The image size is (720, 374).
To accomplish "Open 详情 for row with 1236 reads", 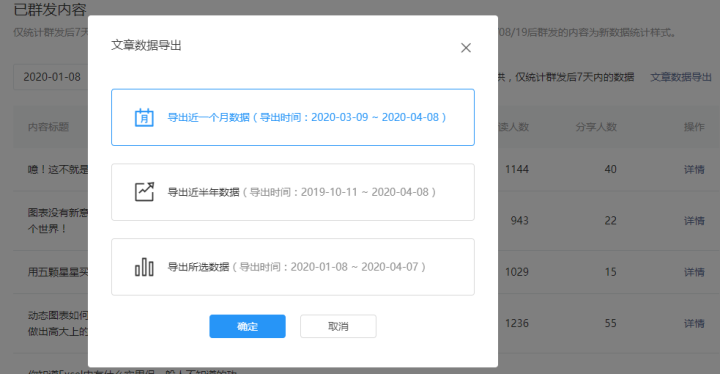I will 694,324.
